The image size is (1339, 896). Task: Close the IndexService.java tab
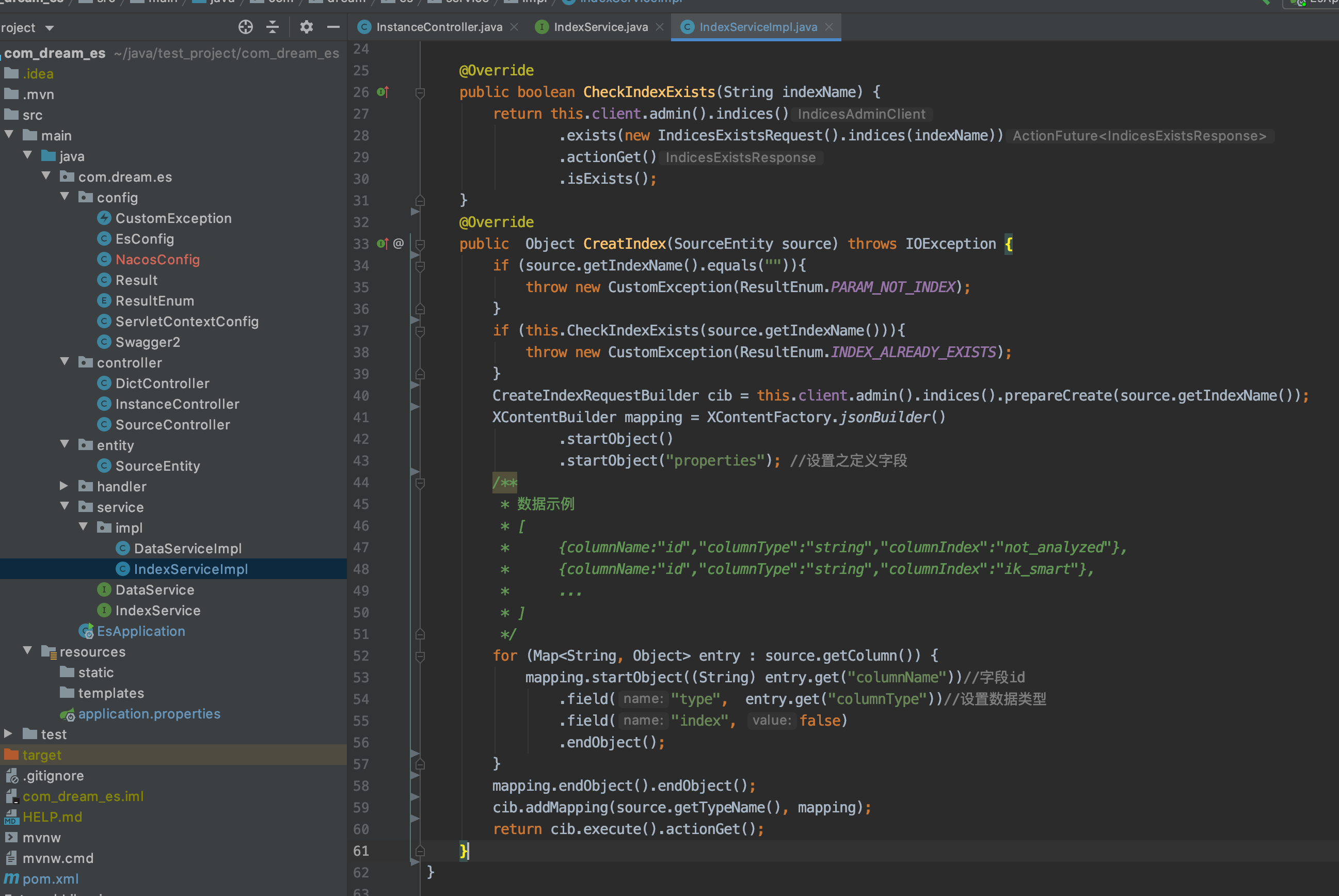[660, 27]
